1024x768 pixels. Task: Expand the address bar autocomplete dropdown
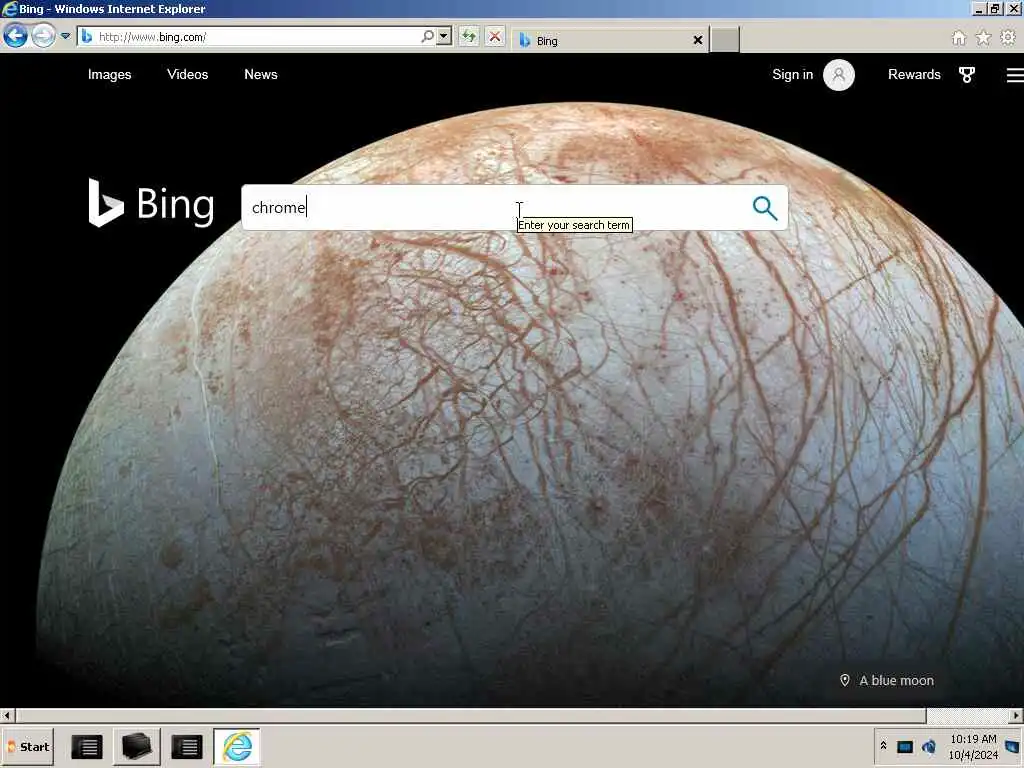444,37
